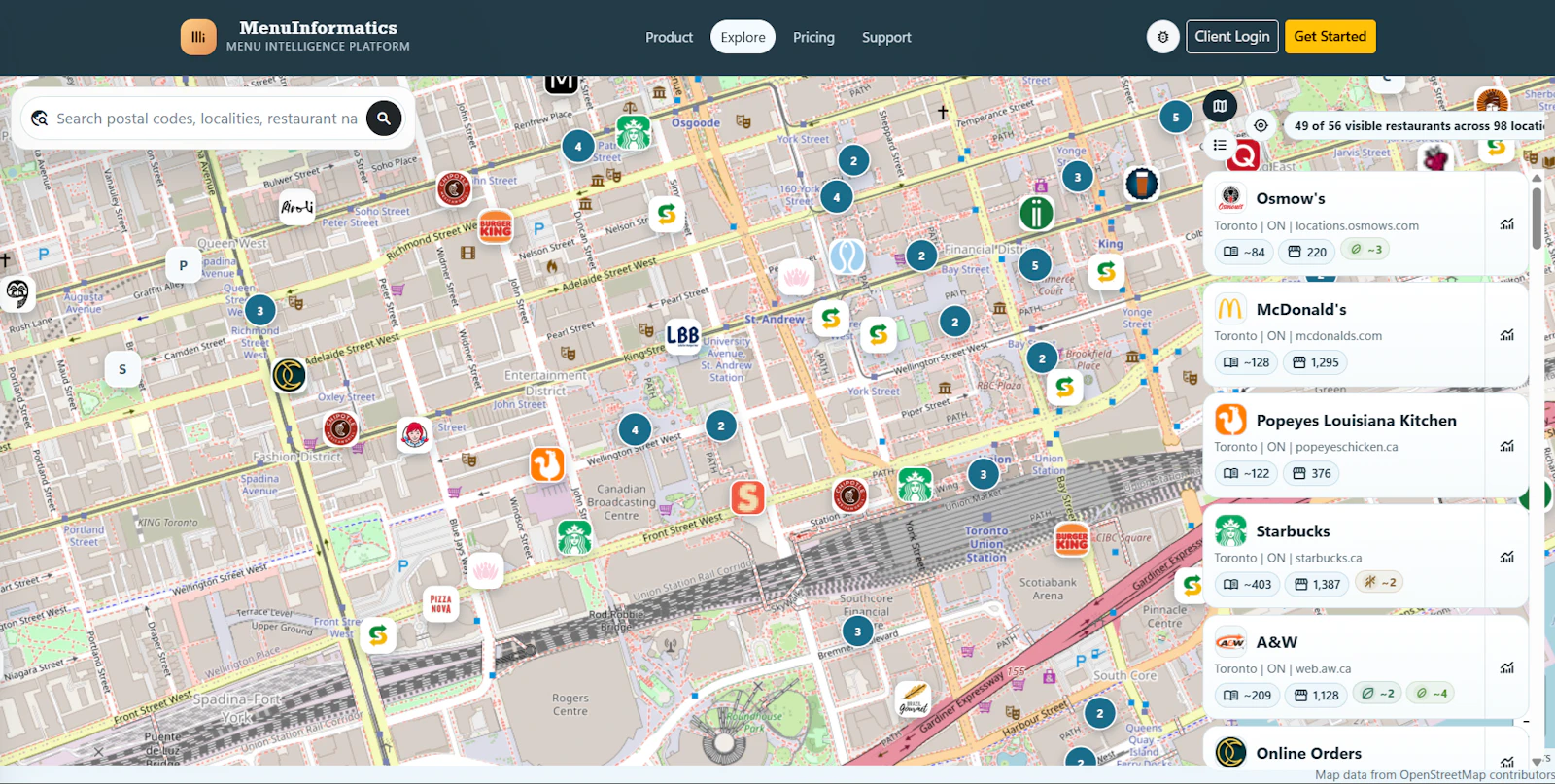The width and height of the screenshot is (1555, 784).
Task: Switch to map view with the map icon
Action: click(1220, 106)
